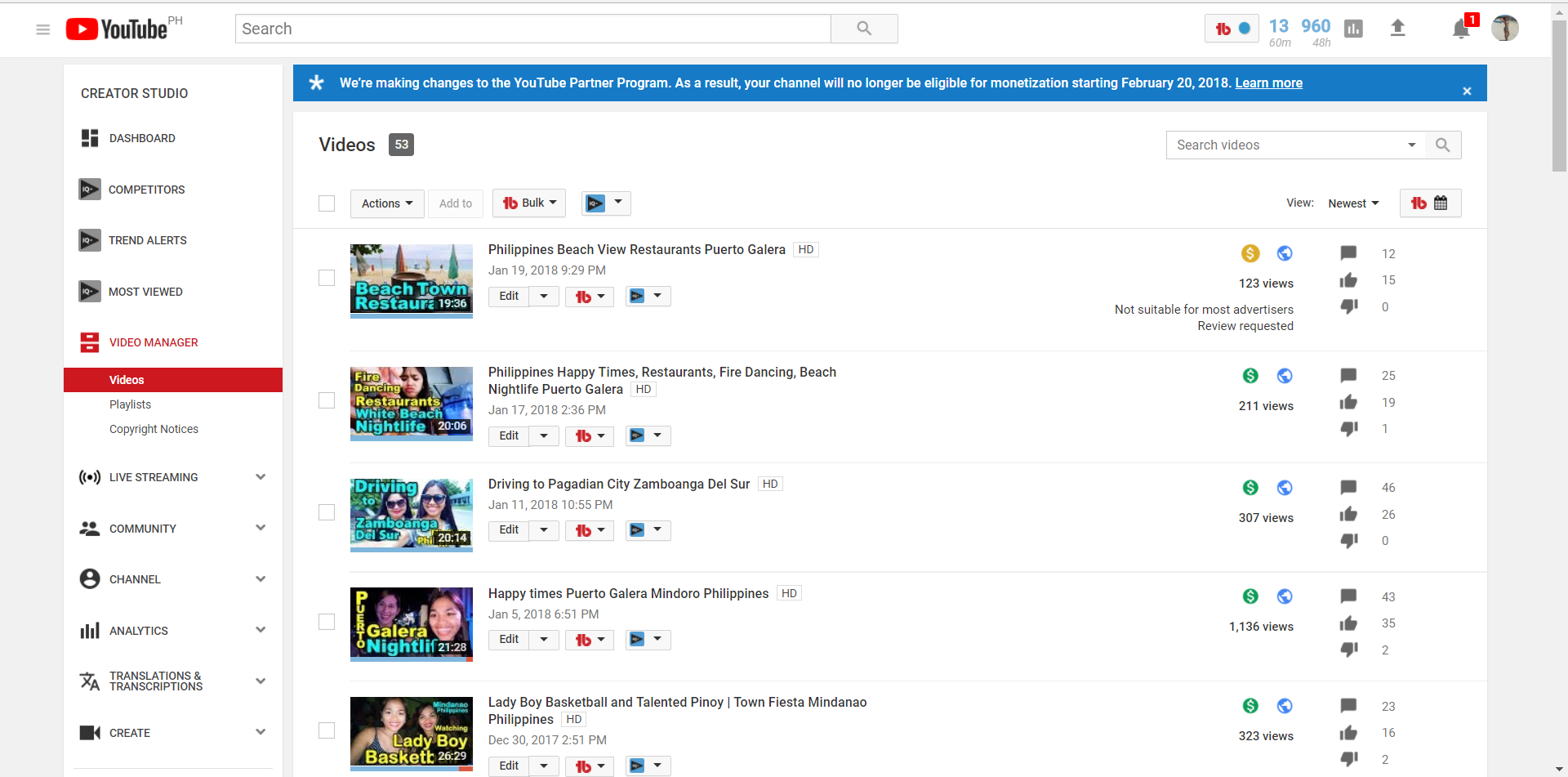Open the Actions dropdown
This screenshot has width=1568, height=777.
tap(387, 203)
